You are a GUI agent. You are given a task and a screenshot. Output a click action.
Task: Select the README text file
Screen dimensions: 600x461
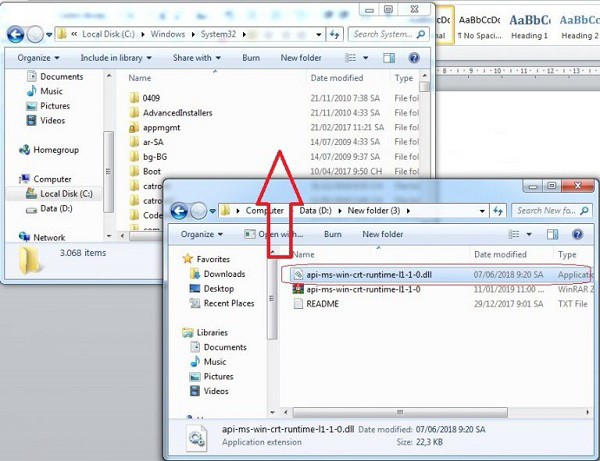[x=324, y=304]
